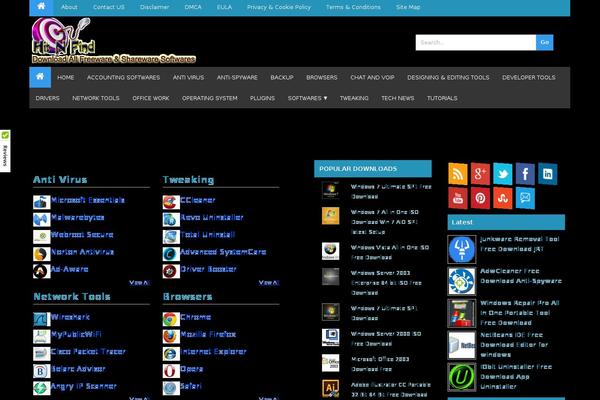Click the email envelope social icon

525,198
